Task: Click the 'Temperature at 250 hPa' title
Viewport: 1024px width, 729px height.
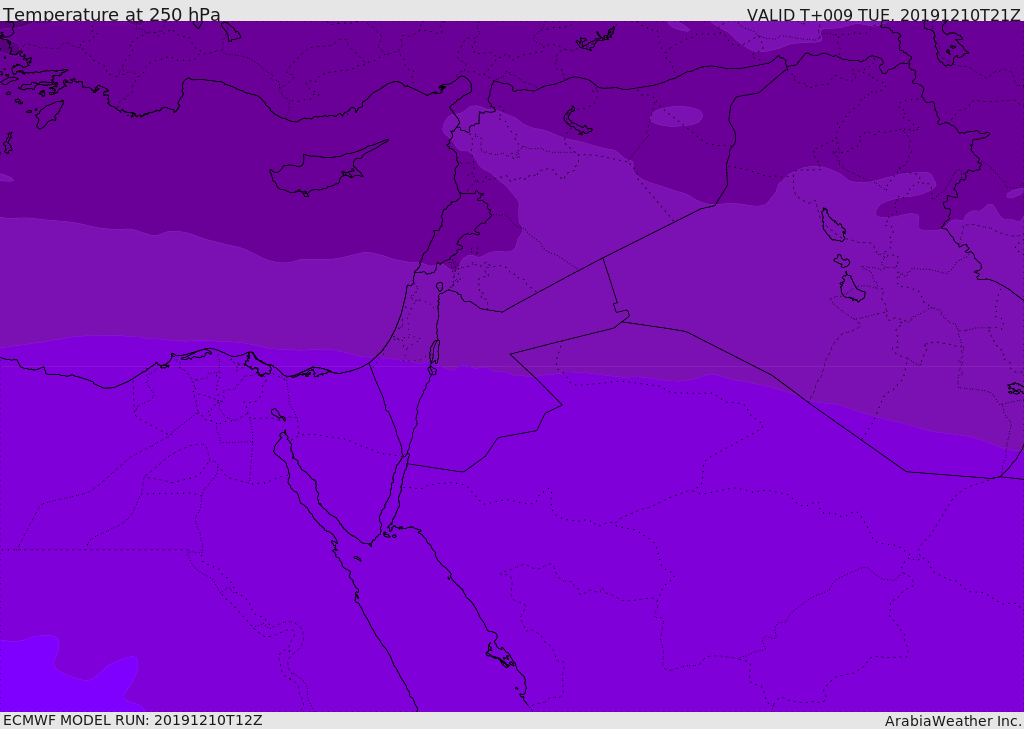Action: pyautogui.click(x=112, y=14)
